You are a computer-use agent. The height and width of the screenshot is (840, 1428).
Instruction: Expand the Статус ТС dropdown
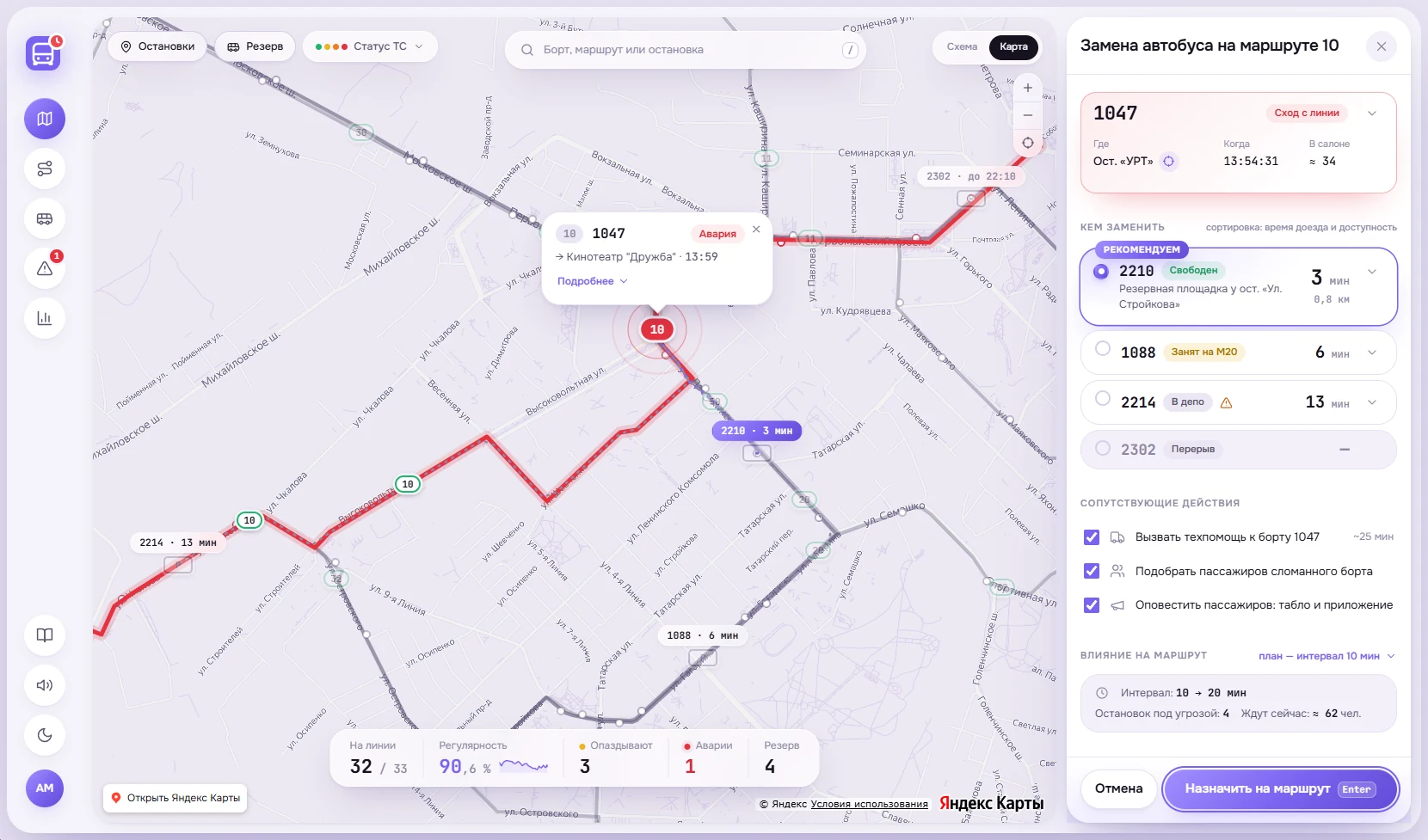point(370,46)
